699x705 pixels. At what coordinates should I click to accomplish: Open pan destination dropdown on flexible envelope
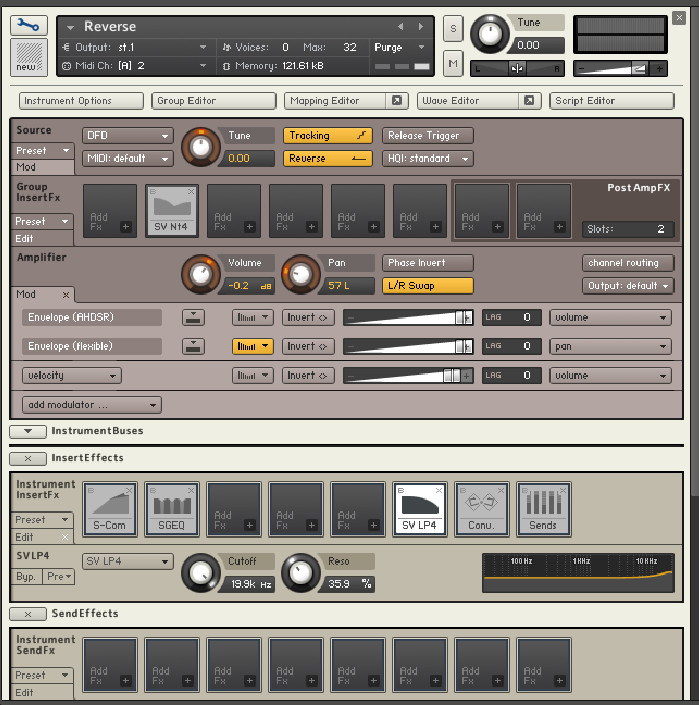[610, 346]
